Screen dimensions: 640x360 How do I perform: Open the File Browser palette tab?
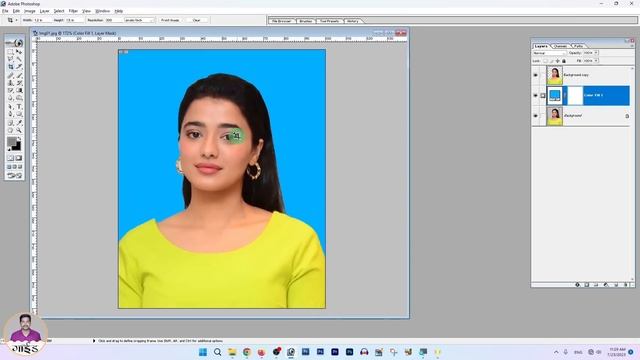pyautogui.click(x=282, y=21)
